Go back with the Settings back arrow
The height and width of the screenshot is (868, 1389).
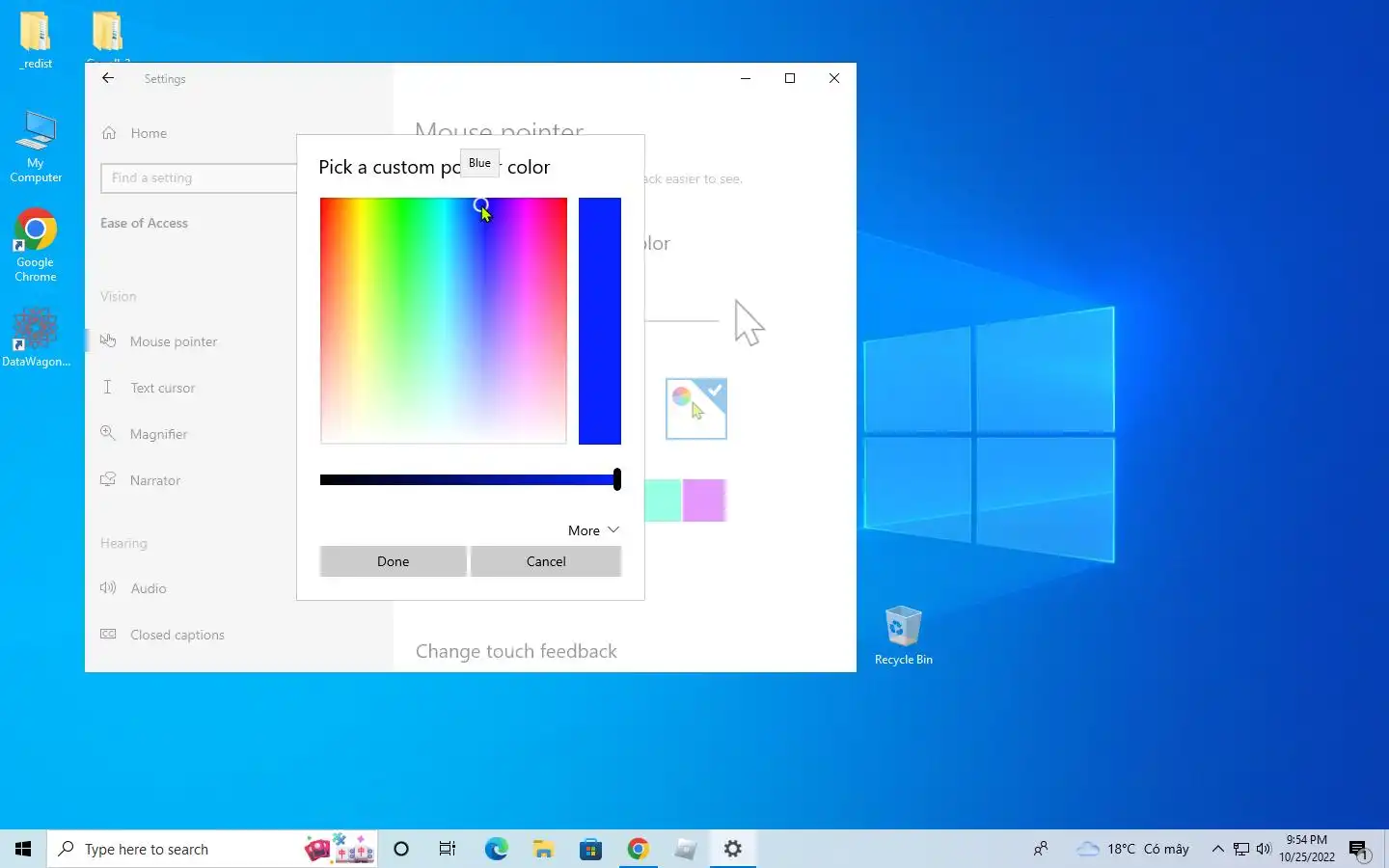click(108, 78)
